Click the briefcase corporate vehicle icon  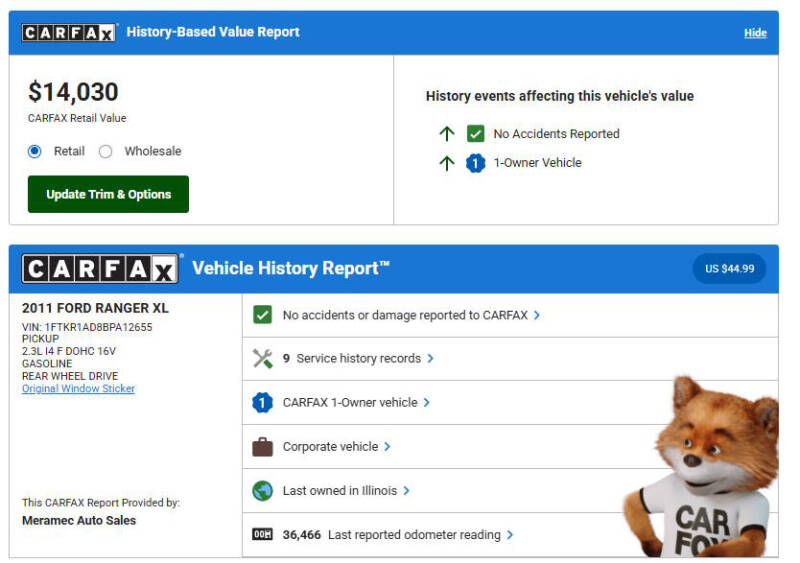click(262, 447)
